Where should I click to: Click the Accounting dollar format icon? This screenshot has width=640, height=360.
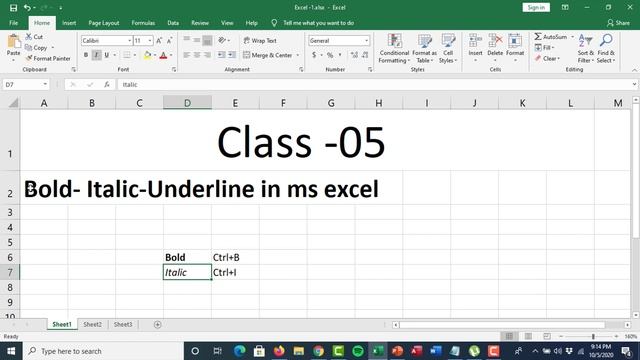click(314, 55)
